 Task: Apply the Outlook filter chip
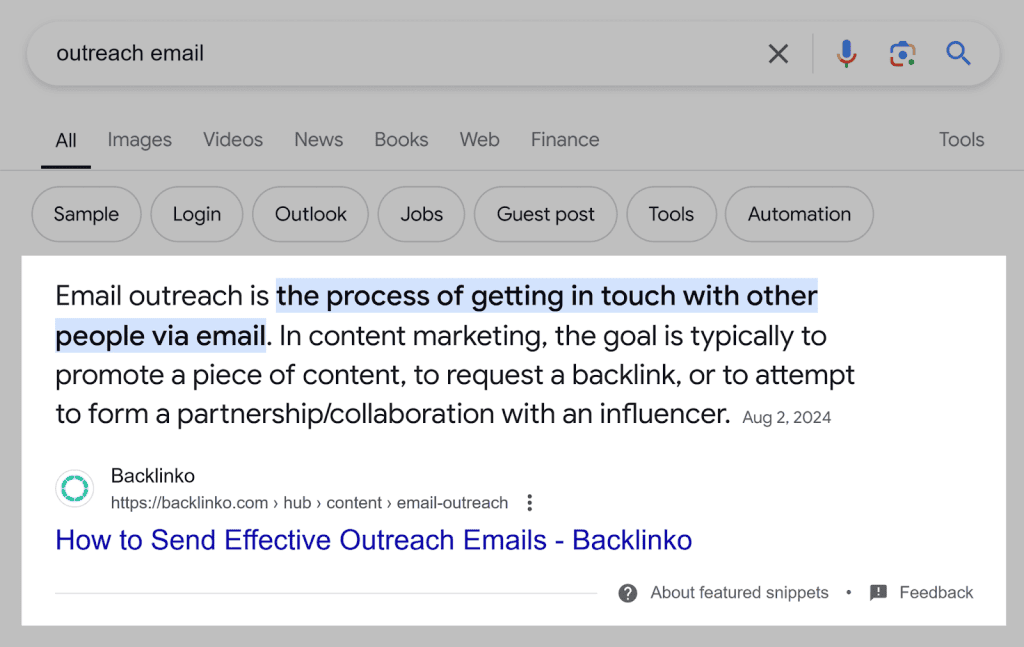[310, 214]
